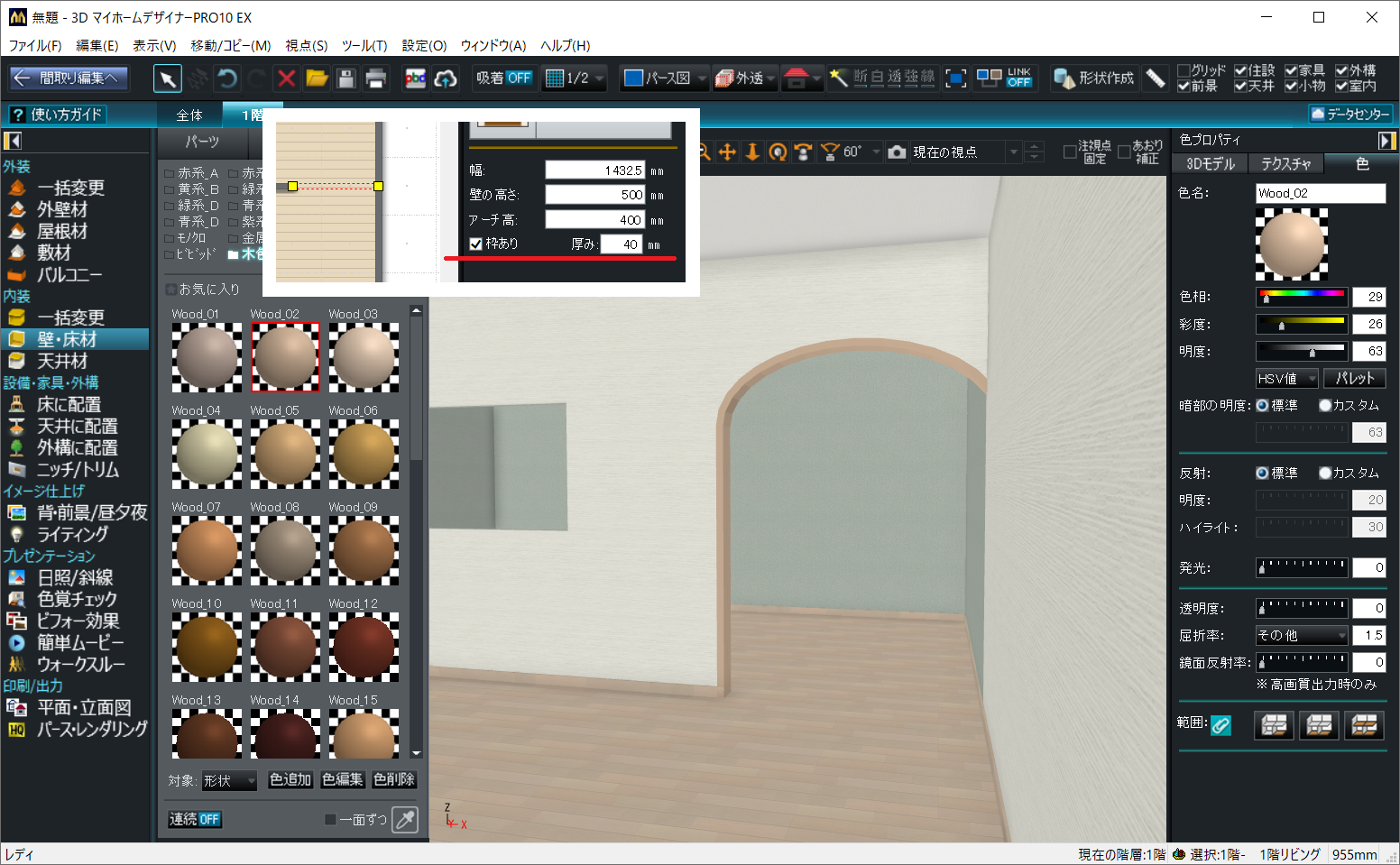Uncheck the 家具 furniture checkbox
Screen dimensions: 1400x865
(1291, 70)
